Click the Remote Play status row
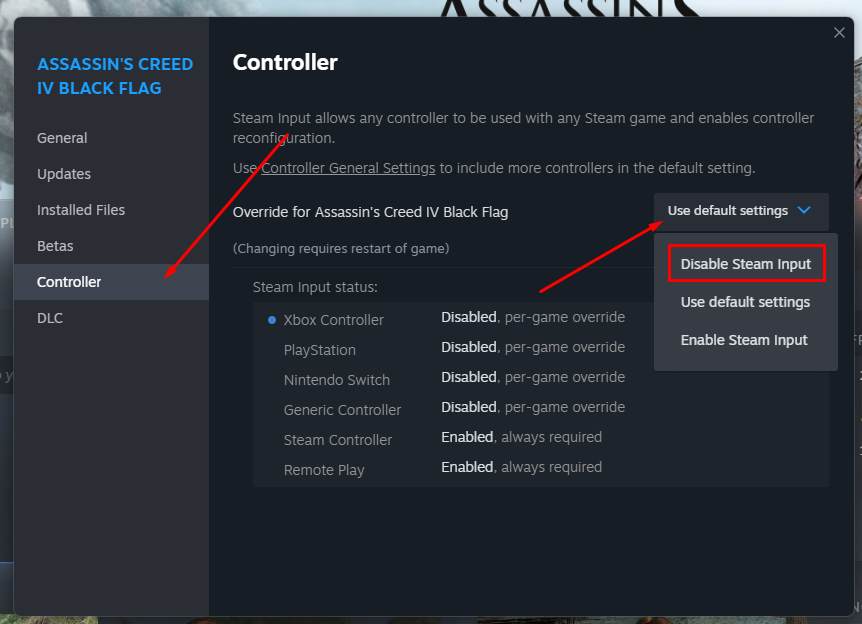Image resolution: width=862 pixels, height=624 pixels. tap(540, 468)
